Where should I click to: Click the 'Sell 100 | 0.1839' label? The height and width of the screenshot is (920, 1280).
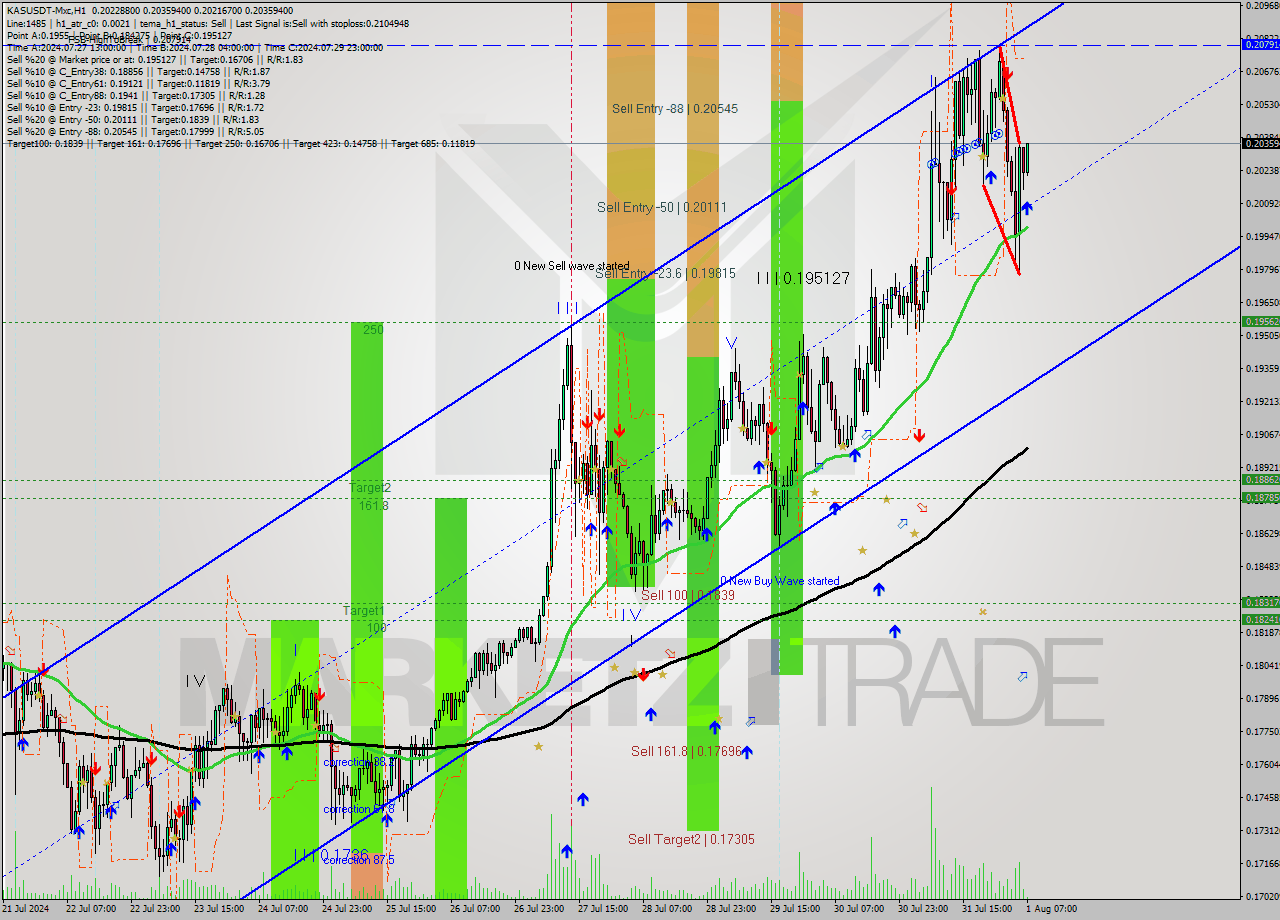[x=688, y=595]
